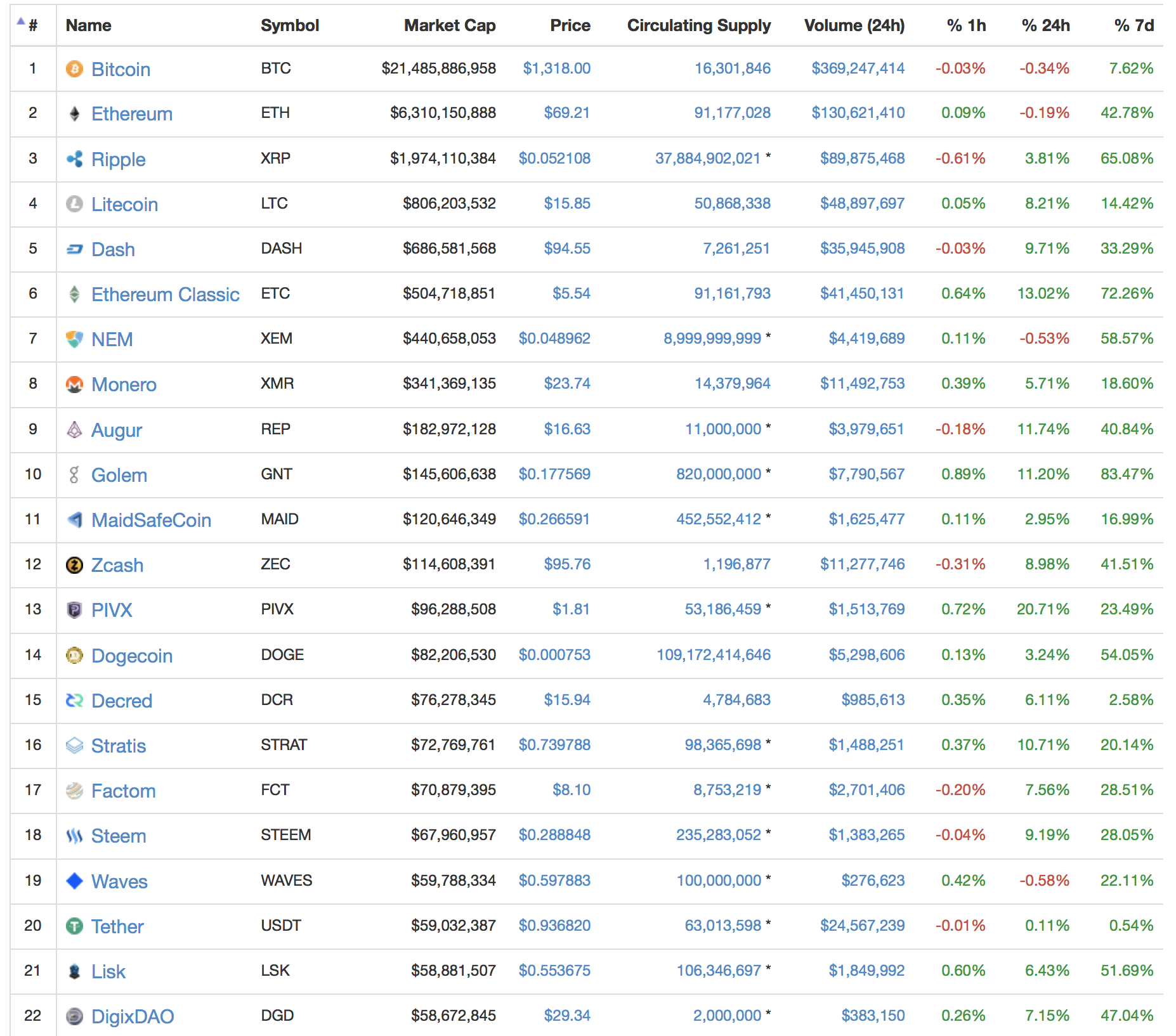Select Bitcoin market cap $21,485,886,958

click(x=438, y=68)
